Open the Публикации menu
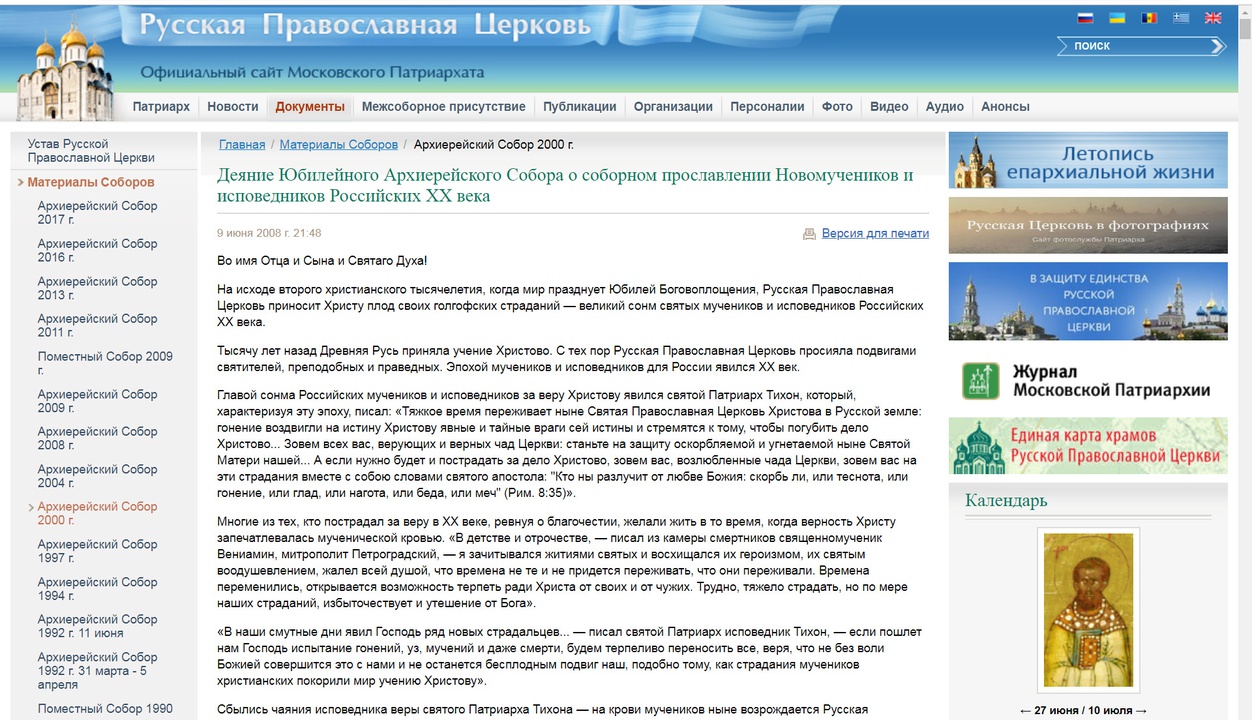The image size is (1252, 720). [x=580, y=107]
